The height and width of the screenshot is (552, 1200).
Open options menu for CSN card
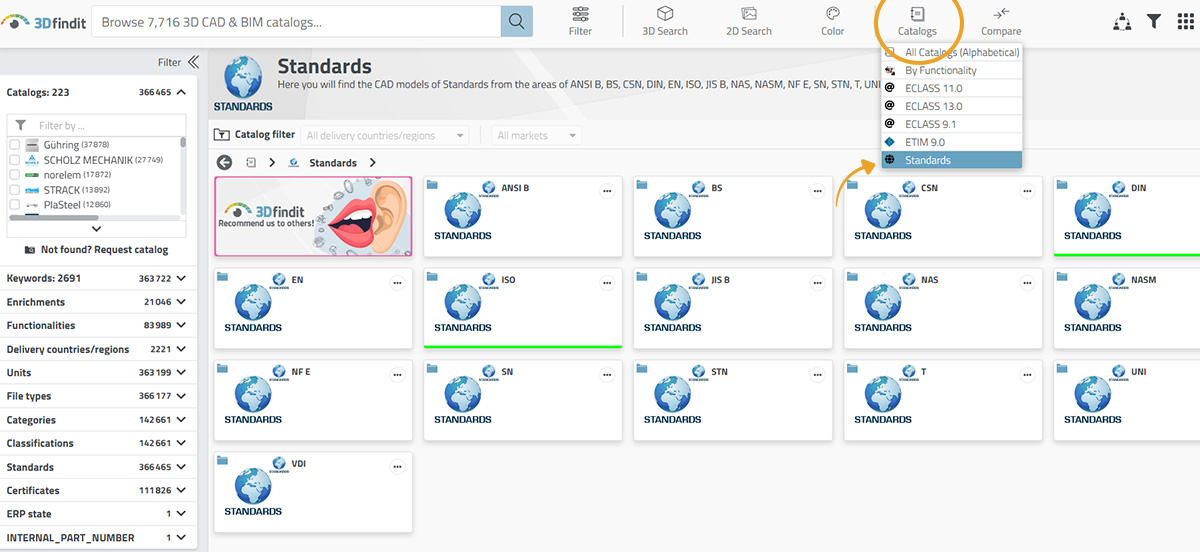pos(1027,190)
